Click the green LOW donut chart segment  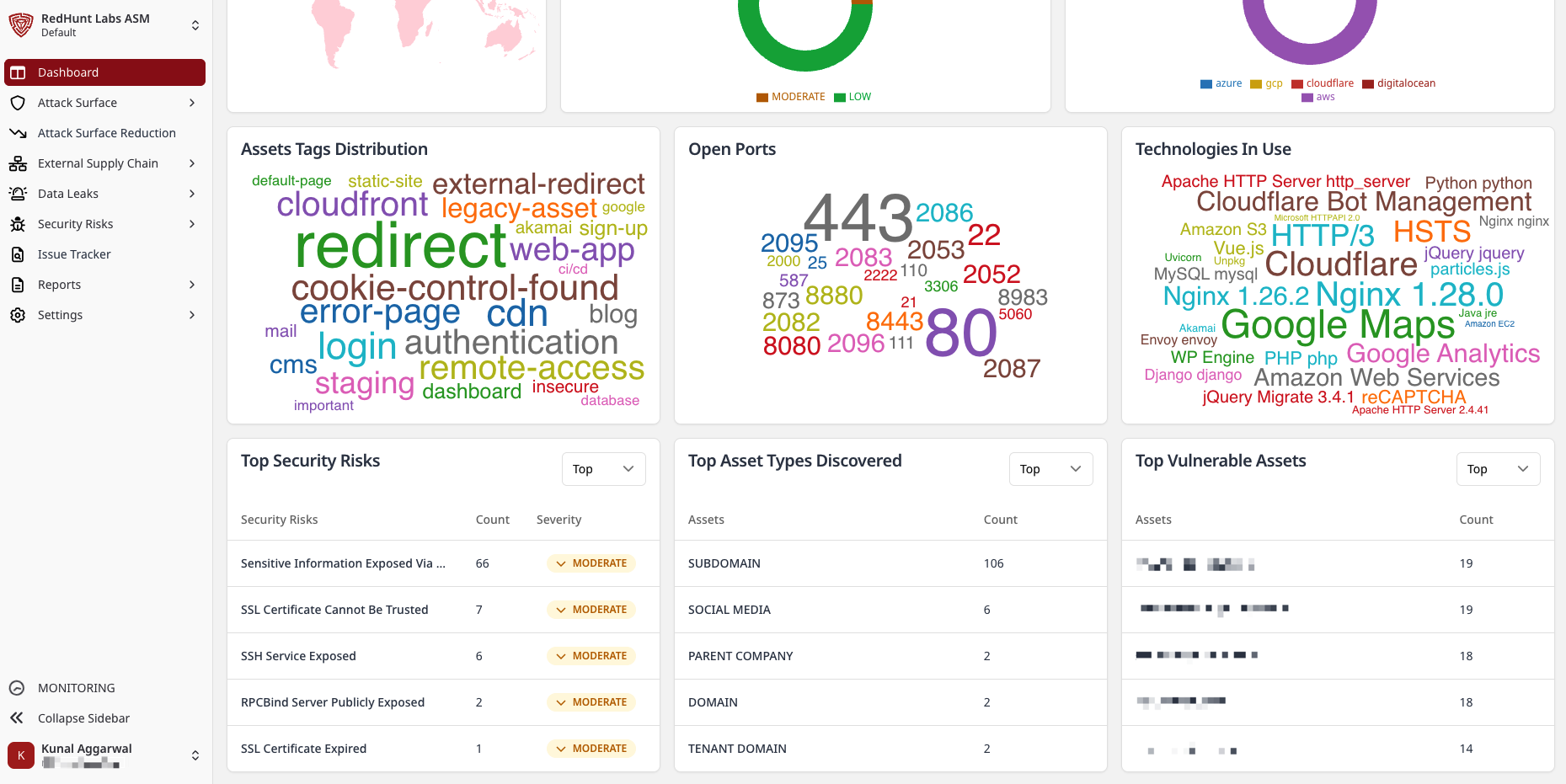tap(804, 60)
